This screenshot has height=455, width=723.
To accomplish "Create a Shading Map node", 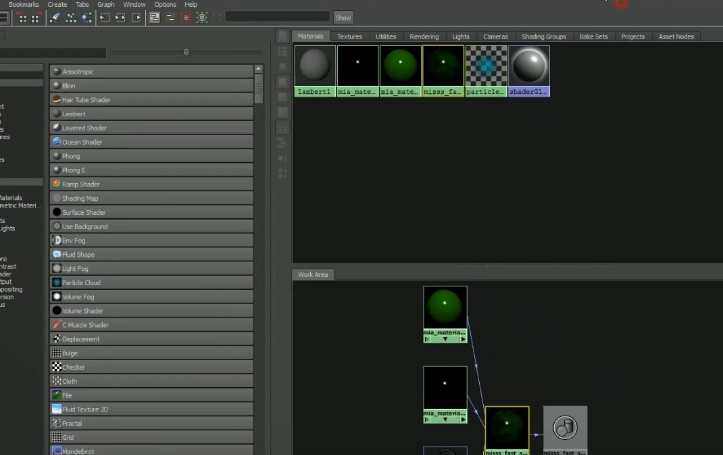I will [152, 198].
